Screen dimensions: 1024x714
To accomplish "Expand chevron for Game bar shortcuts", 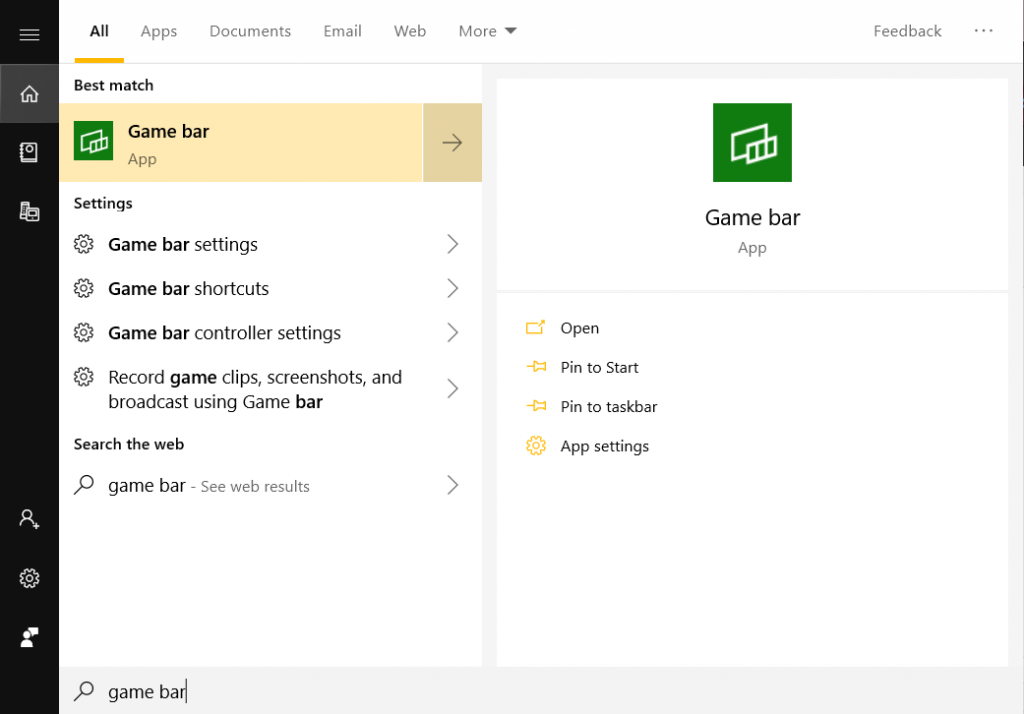I will (453, 288).
